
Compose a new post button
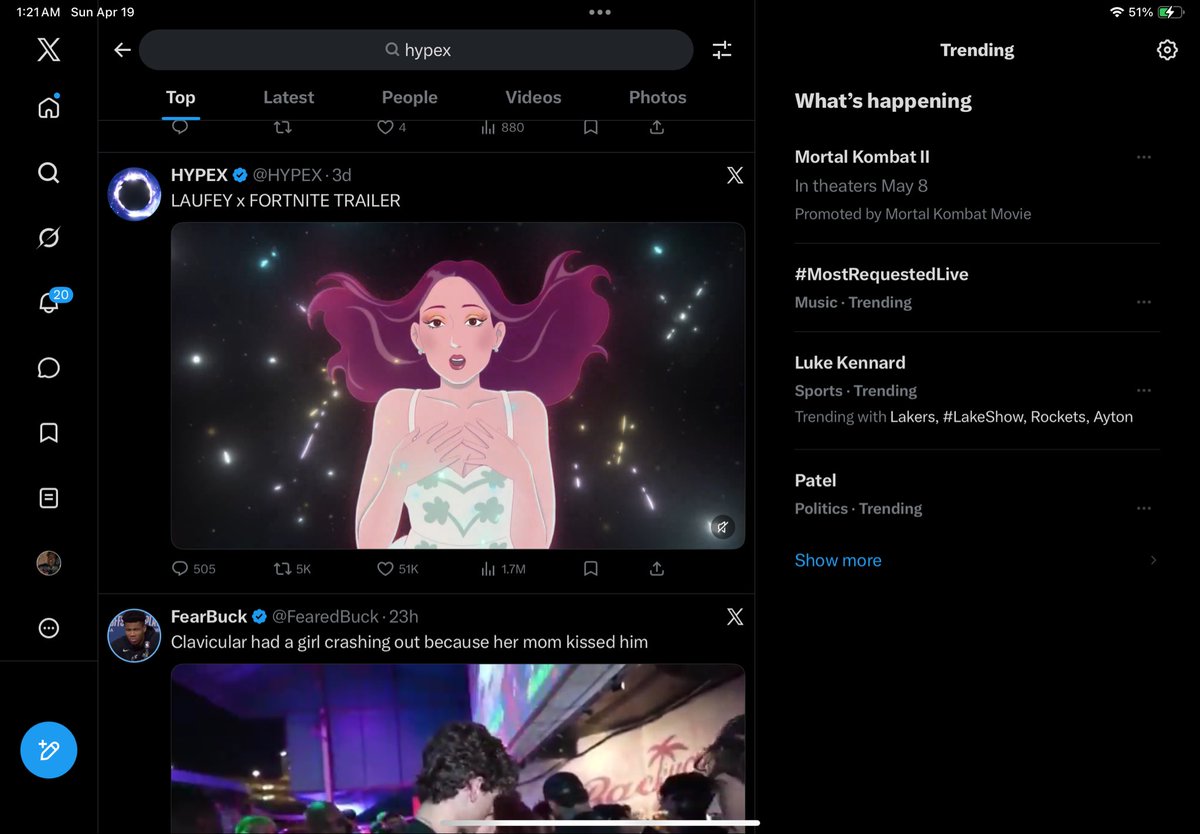[x=48, y=750]
